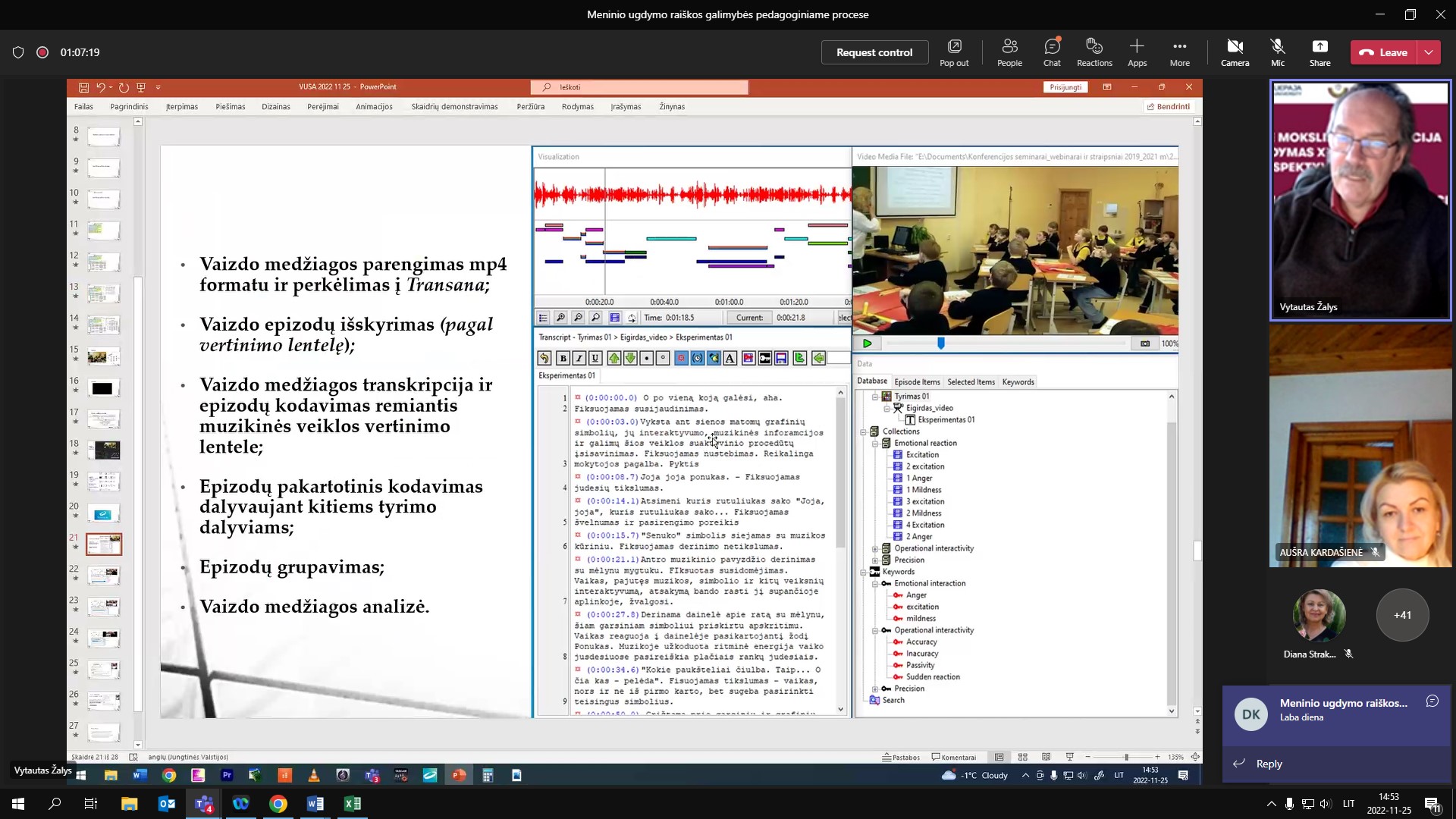Open the Reactions menu in Teams
The width and height of the screenshot is (1456, 819).
[1094, 52]
